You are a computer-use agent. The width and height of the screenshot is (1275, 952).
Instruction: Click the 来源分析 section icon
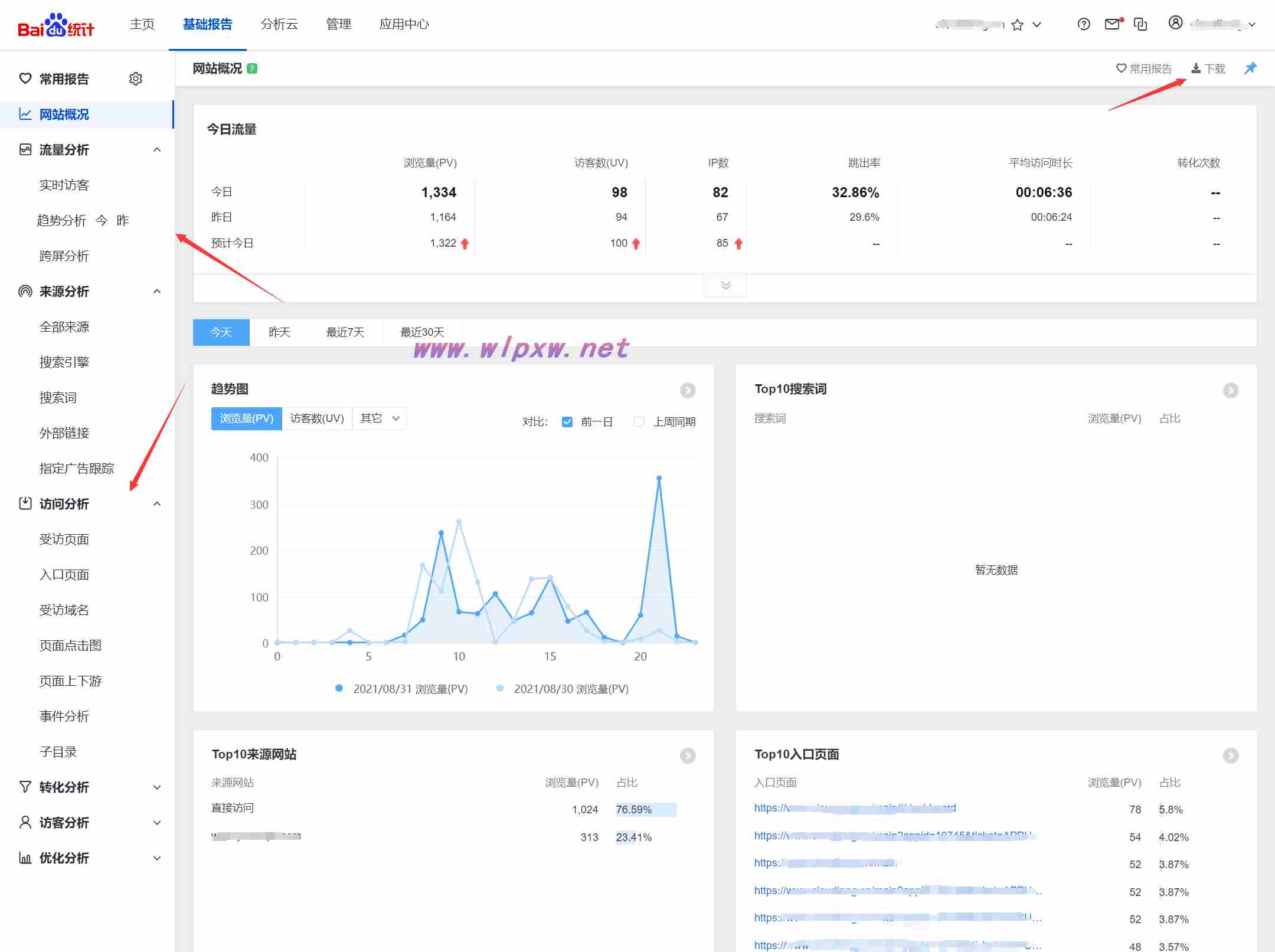click(x=25, y=291)
